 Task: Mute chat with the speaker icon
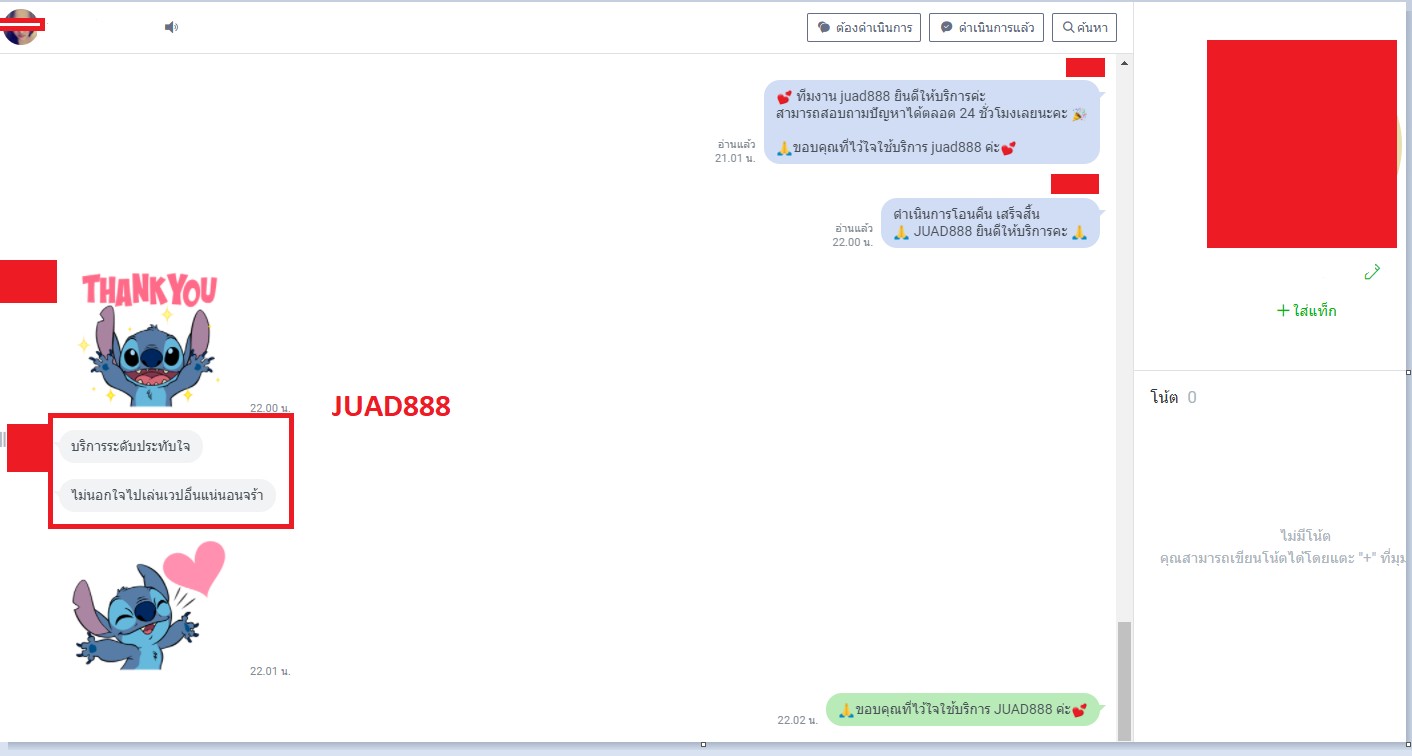[x=171, y=27]
